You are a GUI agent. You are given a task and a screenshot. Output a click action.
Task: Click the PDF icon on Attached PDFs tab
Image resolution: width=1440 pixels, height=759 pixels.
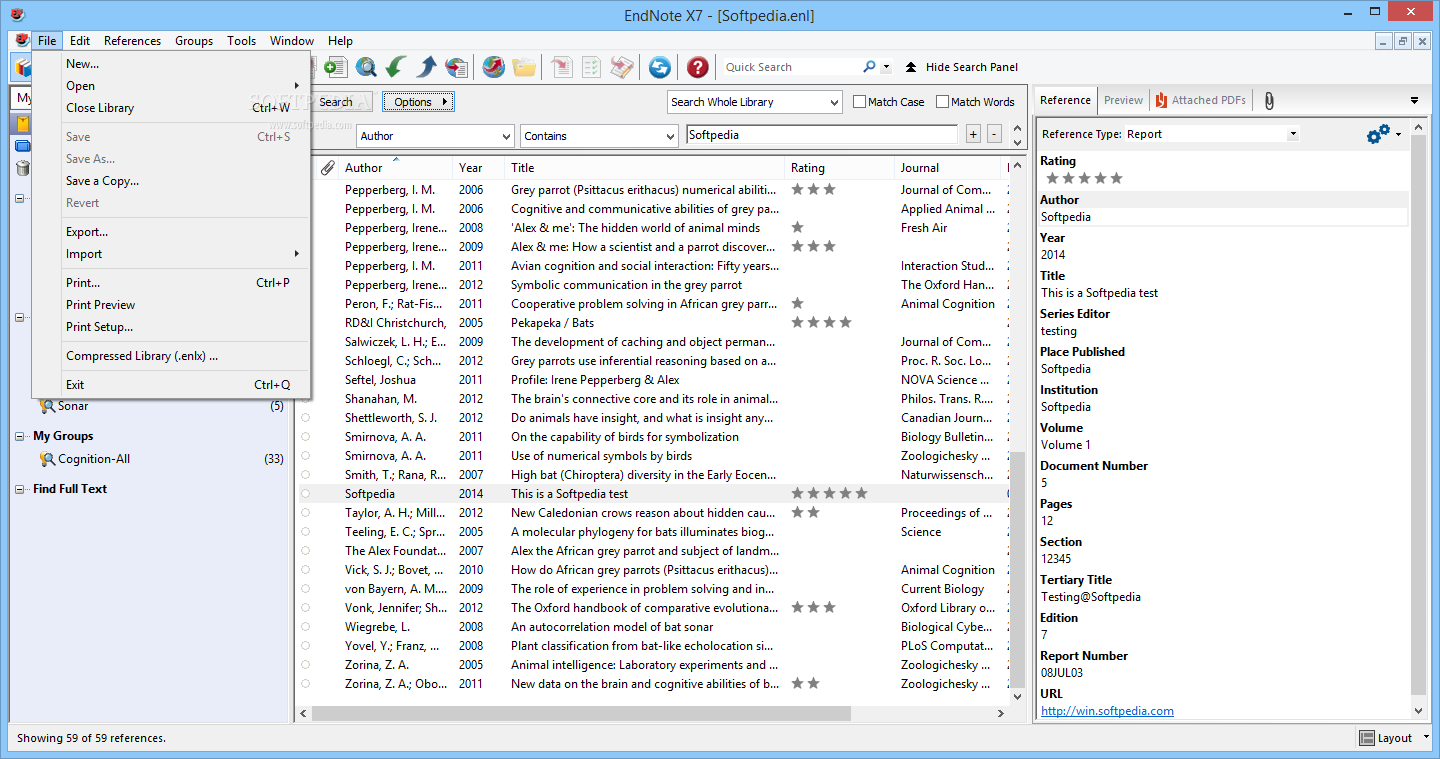1161,100
